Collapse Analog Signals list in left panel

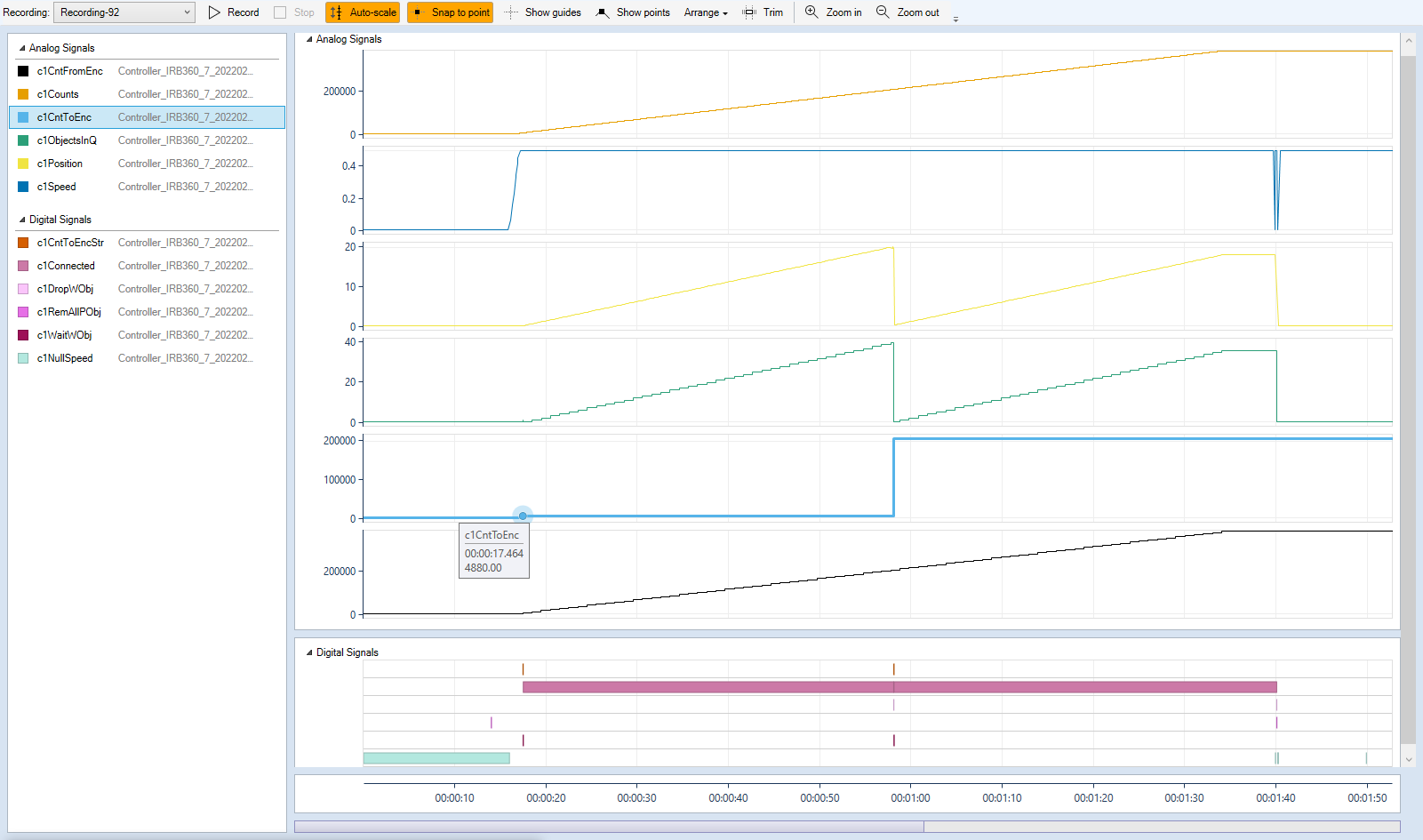(22, 48)
